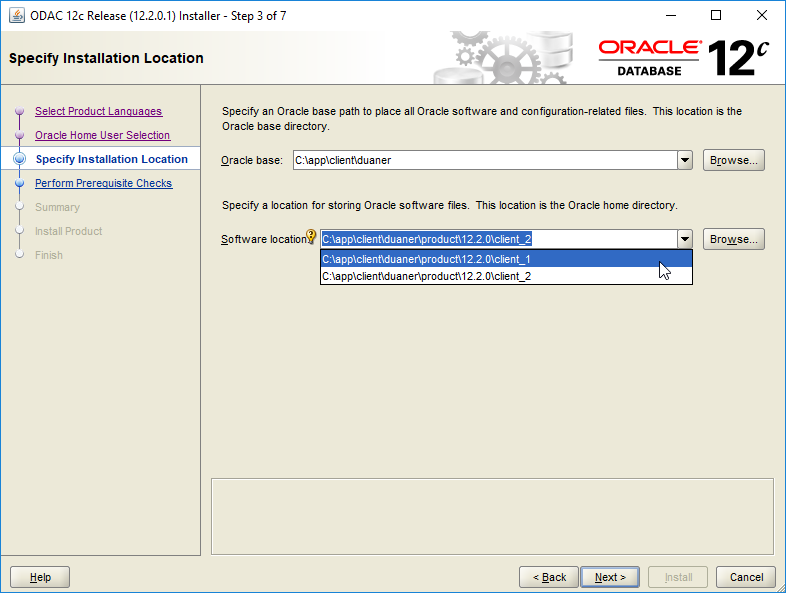Click the 'Software location' label
Viewport: 786px width, 593px height.
click(263, 240)
